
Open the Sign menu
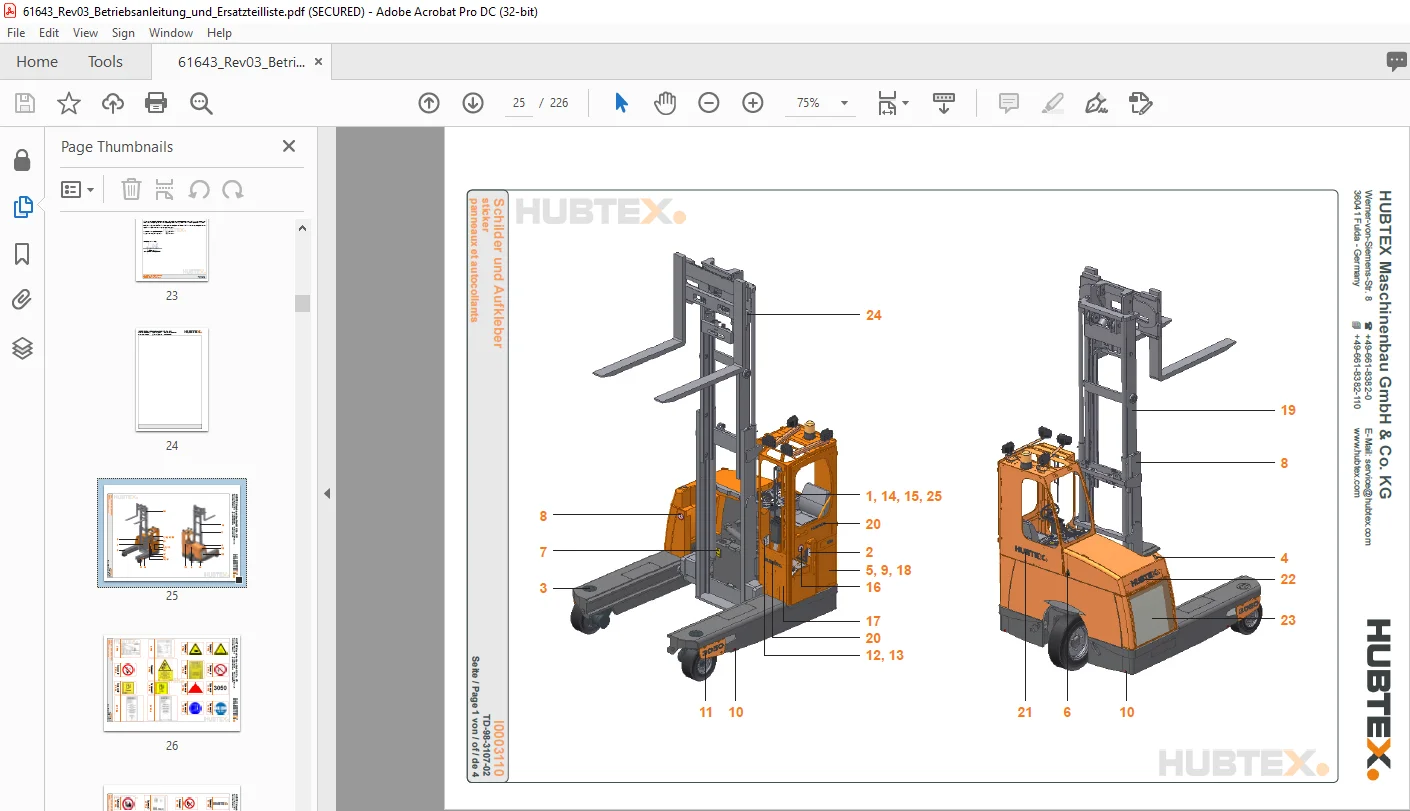(x=123, y=33)
